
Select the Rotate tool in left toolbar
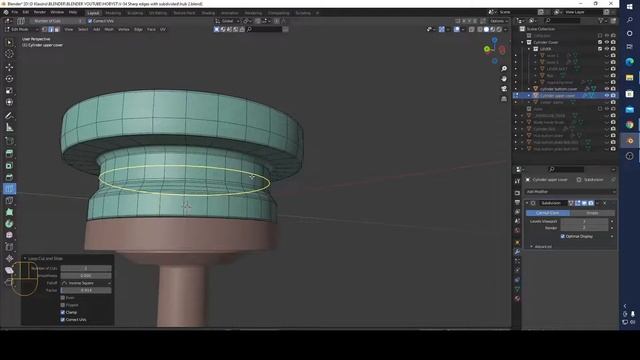pyautogui.click(x=9, y=79)
